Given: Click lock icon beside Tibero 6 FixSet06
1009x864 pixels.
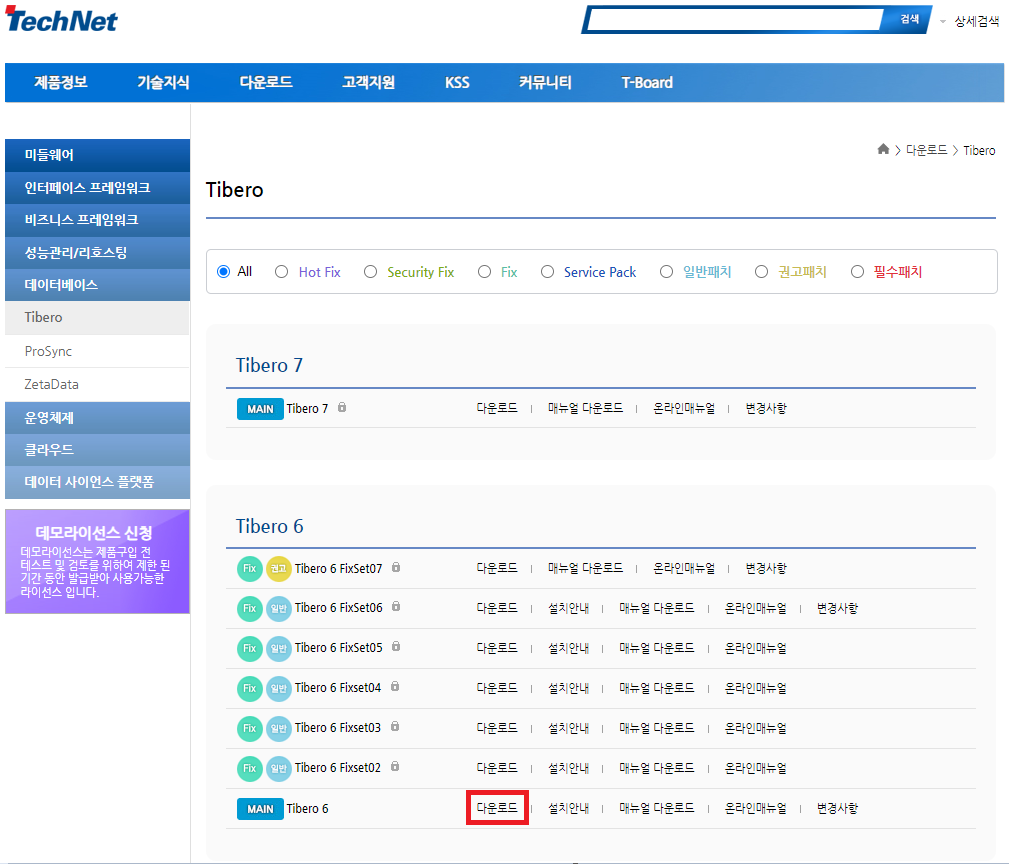Looking at the screenshot, I should [396, 607].
